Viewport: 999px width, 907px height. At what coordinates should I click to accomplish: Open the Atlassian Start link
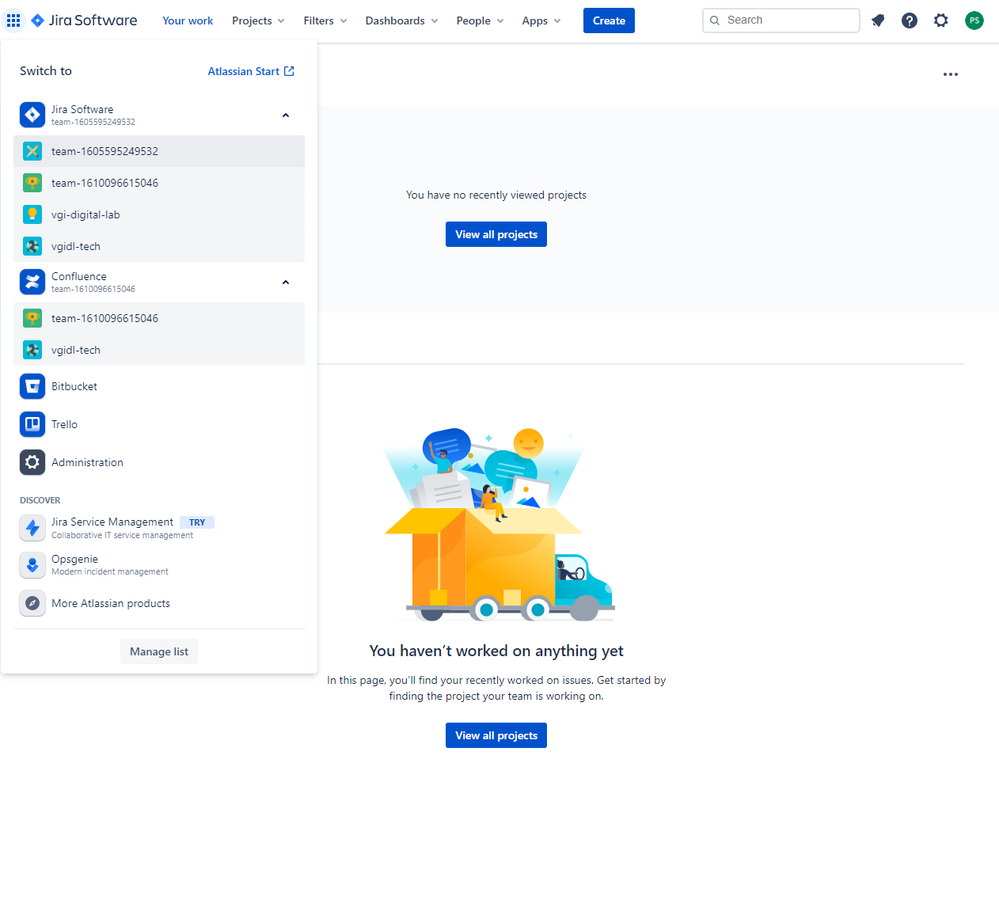click(x=251, y=71)
